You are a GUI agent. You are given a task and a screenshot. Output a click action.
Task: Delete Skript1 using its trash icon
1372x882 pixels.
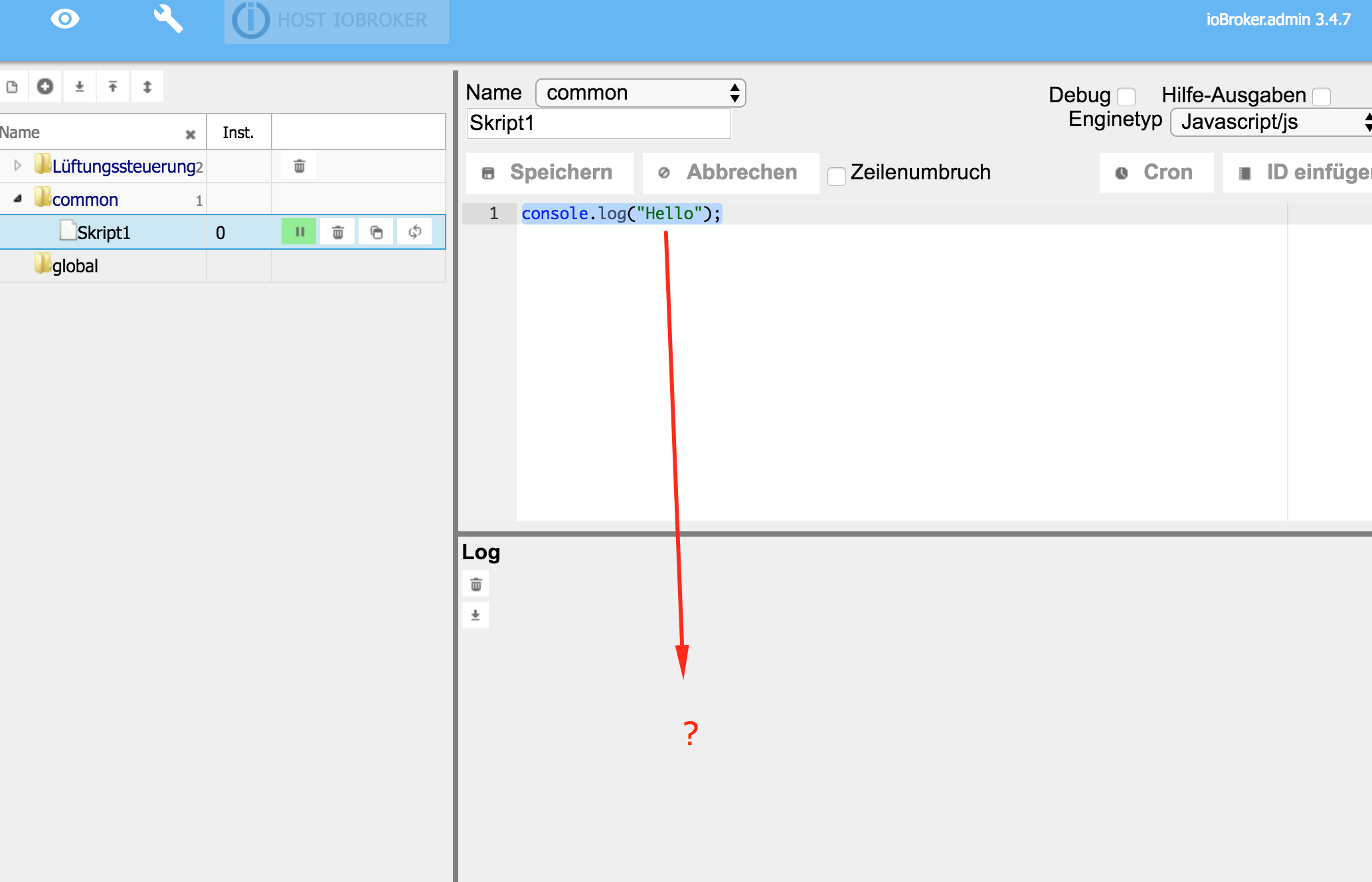[338, 232]
